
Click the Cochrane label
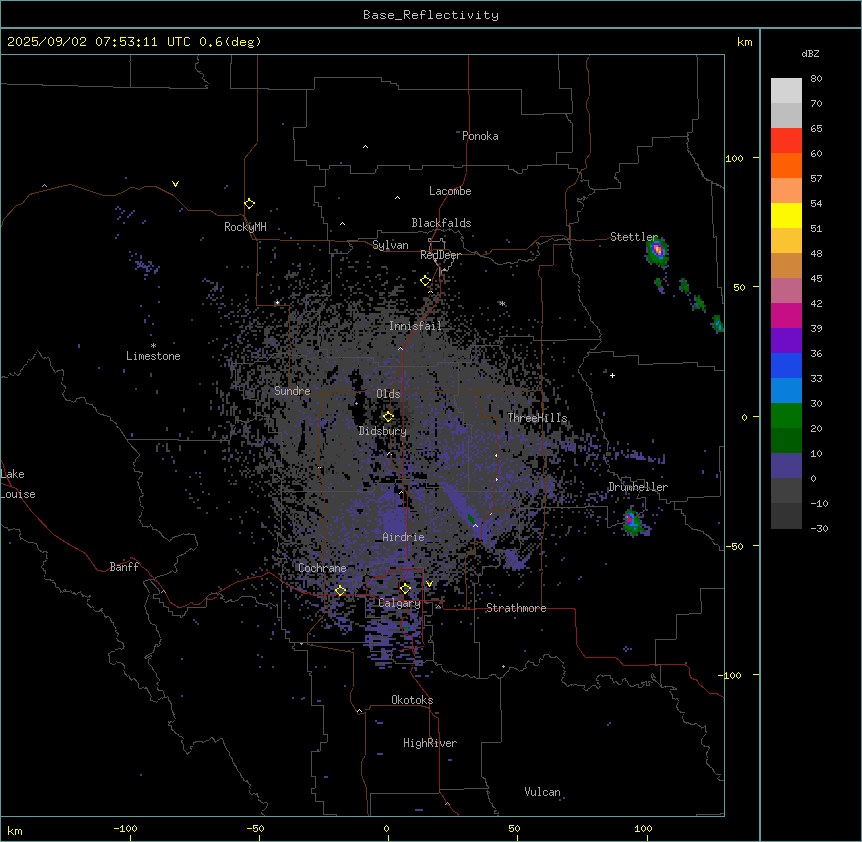point(322,568)
